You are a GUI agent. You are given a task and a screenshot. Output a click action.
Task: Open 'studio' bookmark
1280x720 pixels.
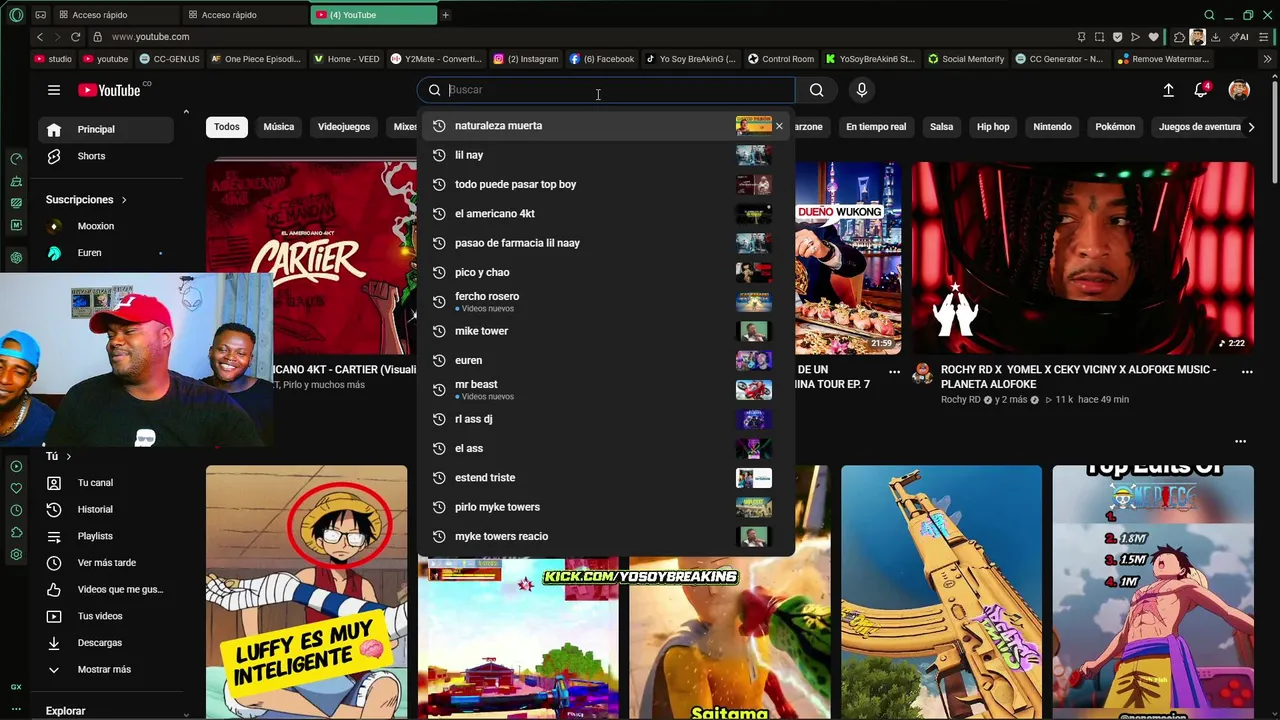coord(53,59)
